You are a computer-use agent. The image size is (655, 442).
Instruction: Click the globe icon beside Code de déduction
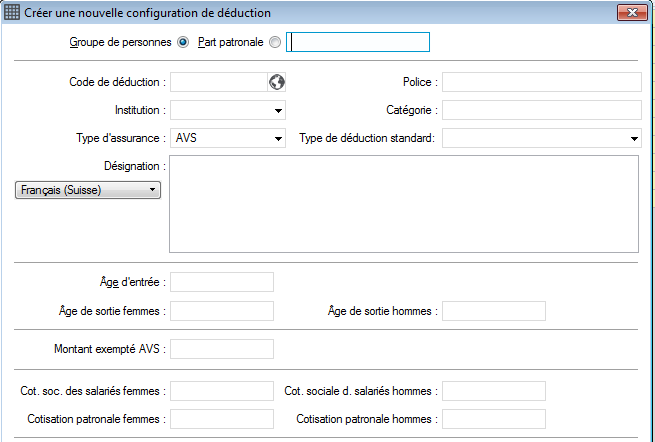click(277, 82)
